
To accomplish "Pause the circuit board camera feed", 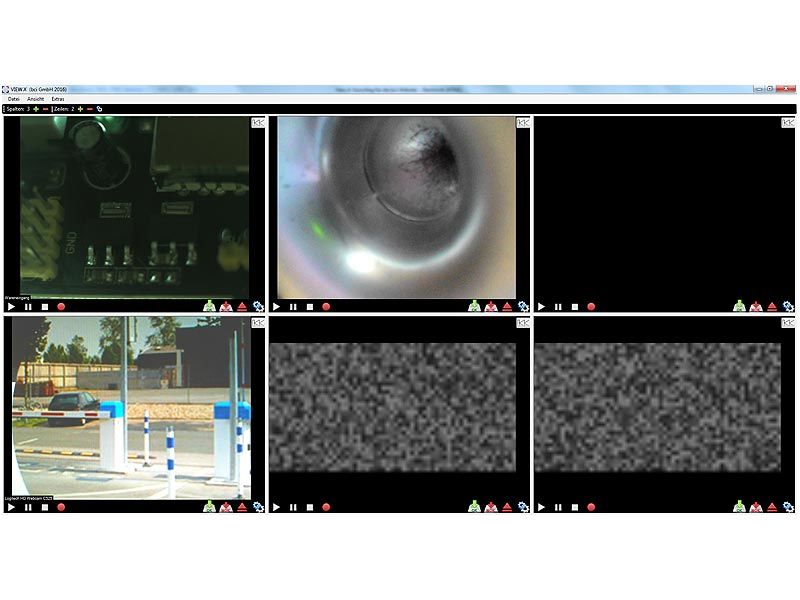I will [x=28, y=307].
